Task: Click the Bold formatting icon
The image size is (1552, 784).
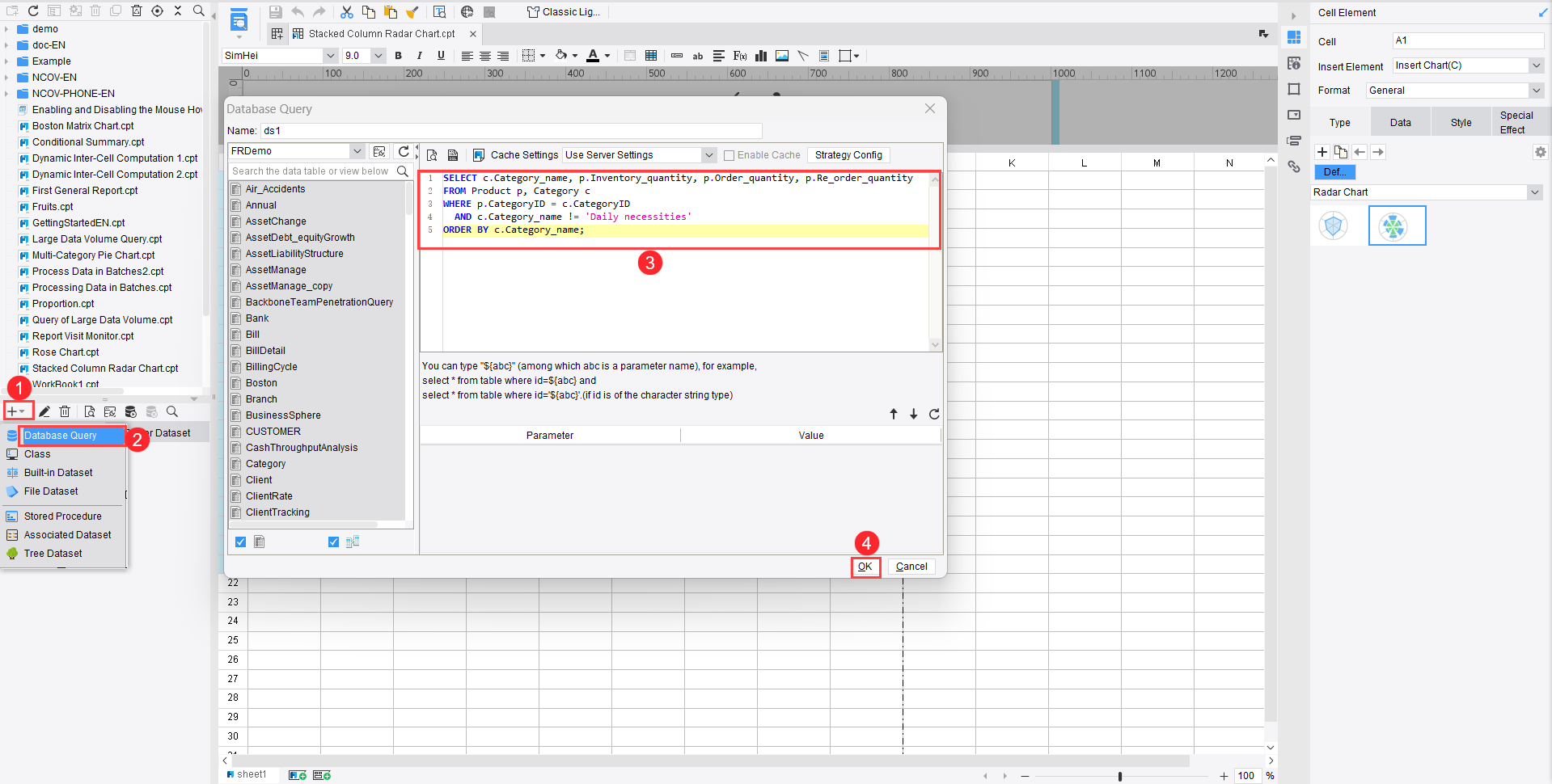Action: tap(398, 56)
